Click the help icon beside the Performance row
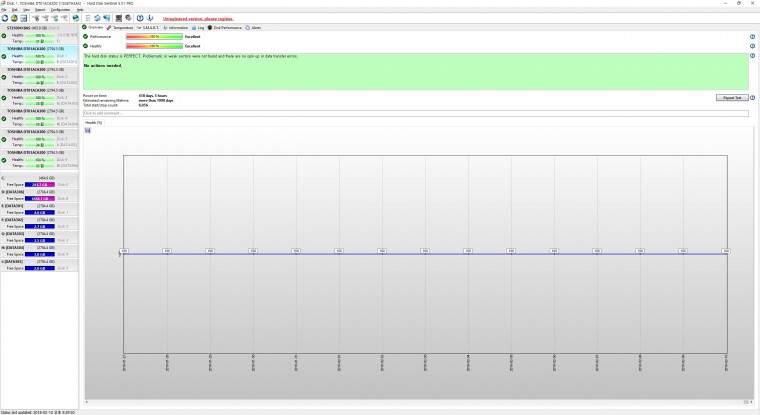This screenshot has height=415, width=760. coord(752,37)
